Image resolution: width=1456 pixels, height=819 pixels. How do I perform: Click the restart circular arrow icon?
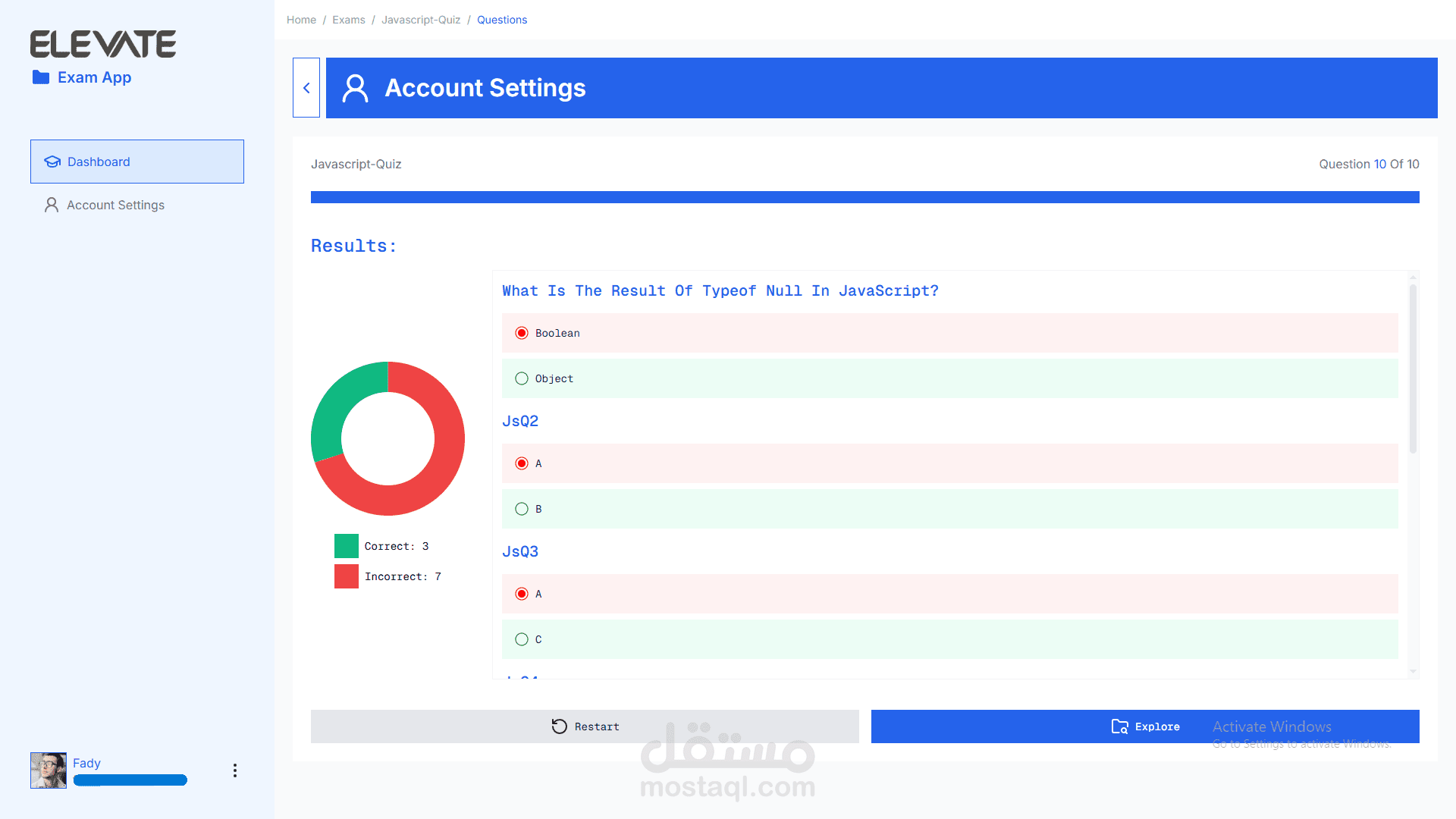tap(559, 726)
